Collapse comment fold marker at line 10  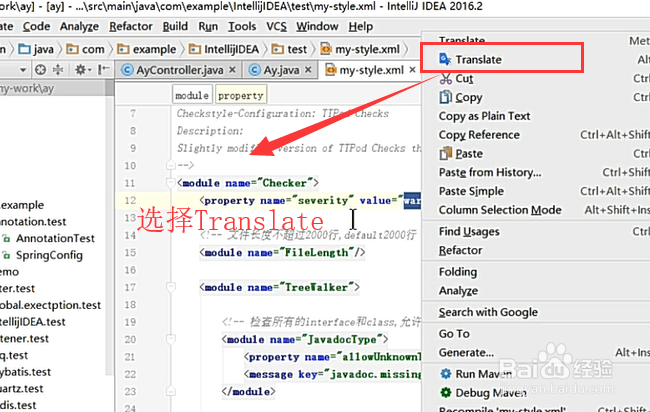tap(170, 165)
